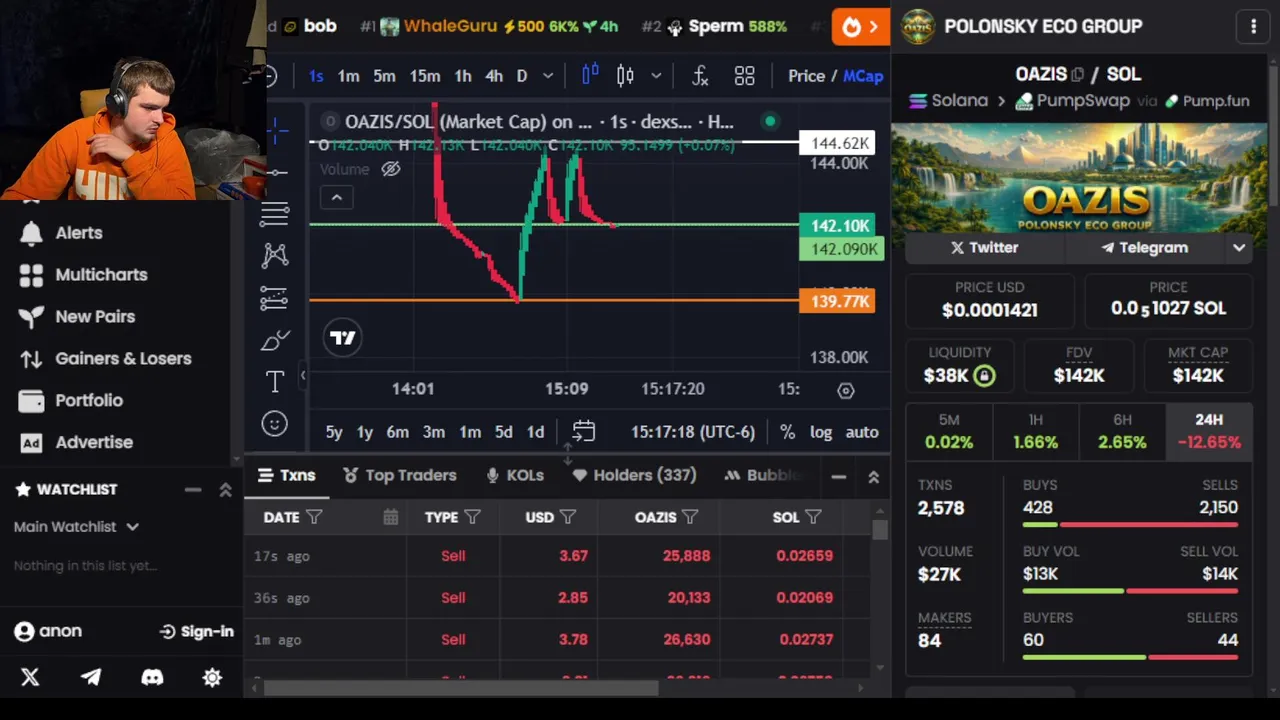Open Advertise in the sidebar
1280x720 pixels.
[77, 443]
